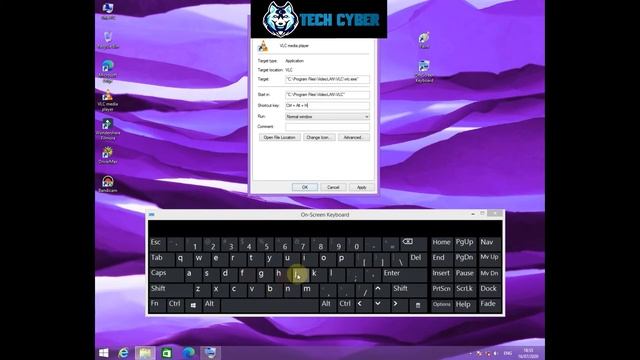Toggle the Fade key on the keyboard

click(x=489, y=305)
